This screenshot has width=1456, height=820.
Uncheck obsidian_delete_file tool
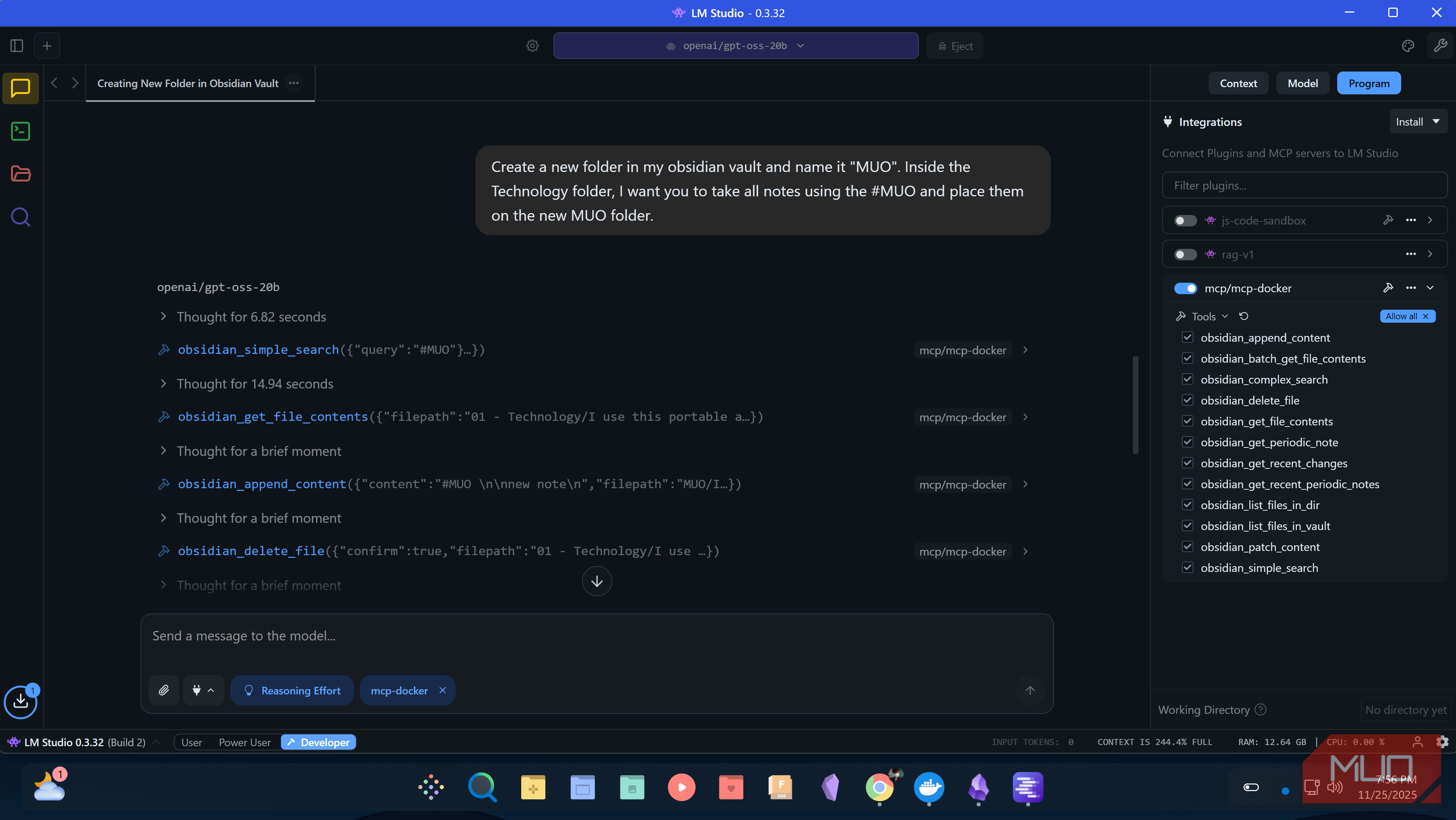coord(1188,400)
